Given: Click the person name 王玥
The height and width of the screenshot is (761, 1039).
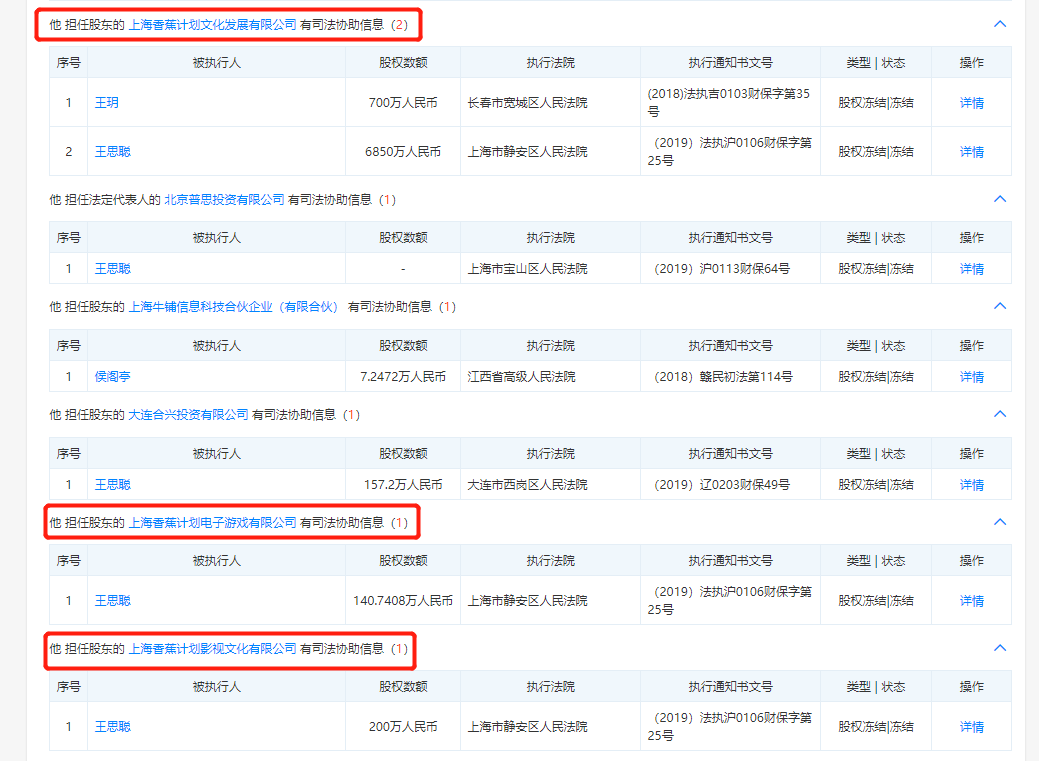Looking at the screenshot, I should coord(106,103).
